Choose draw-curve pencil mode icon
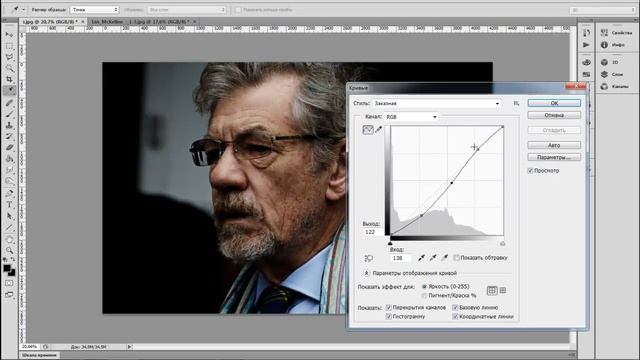 pyautogui.click(x=379, y=130)
